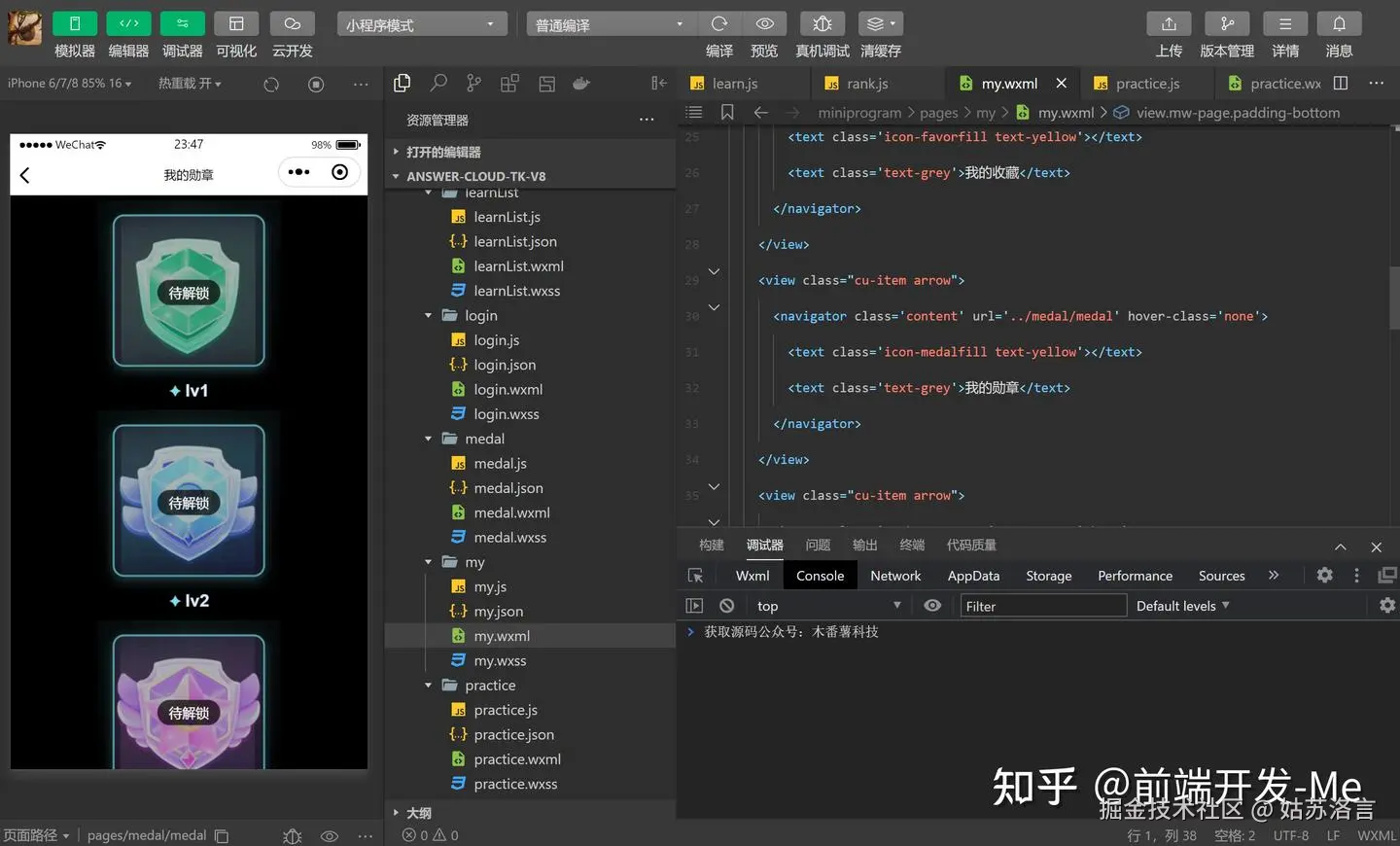Open the Version management icon
Screen dimensions: 1400x846
click(1227, 24)
